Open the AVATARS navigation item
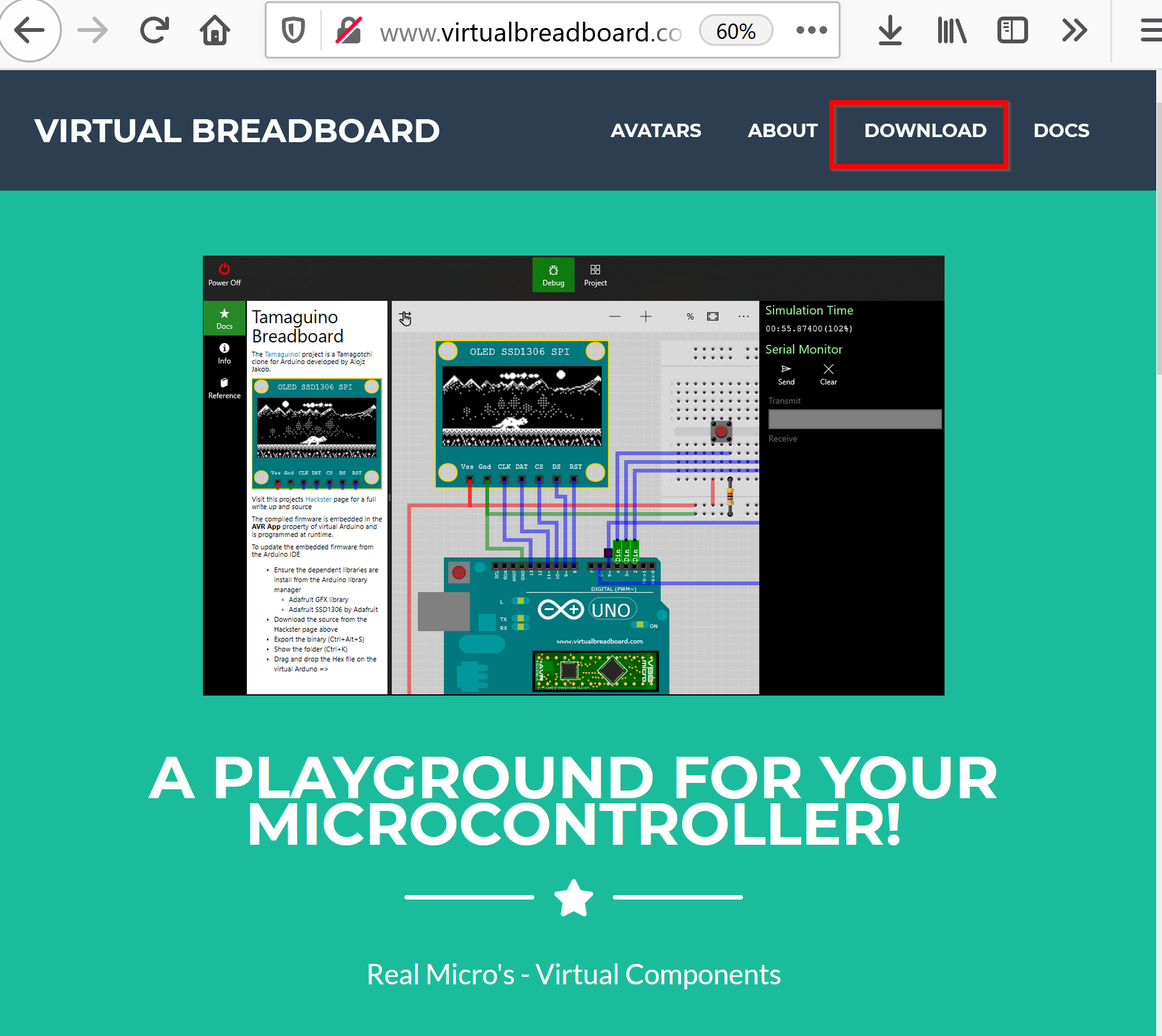 click(656, 131)
